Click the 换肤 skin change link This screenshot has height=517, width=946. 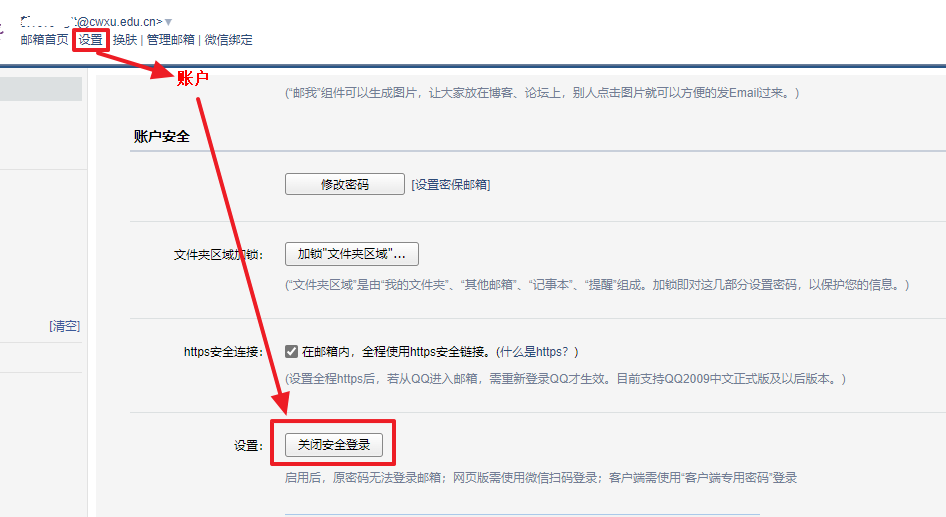pos(125,40)
